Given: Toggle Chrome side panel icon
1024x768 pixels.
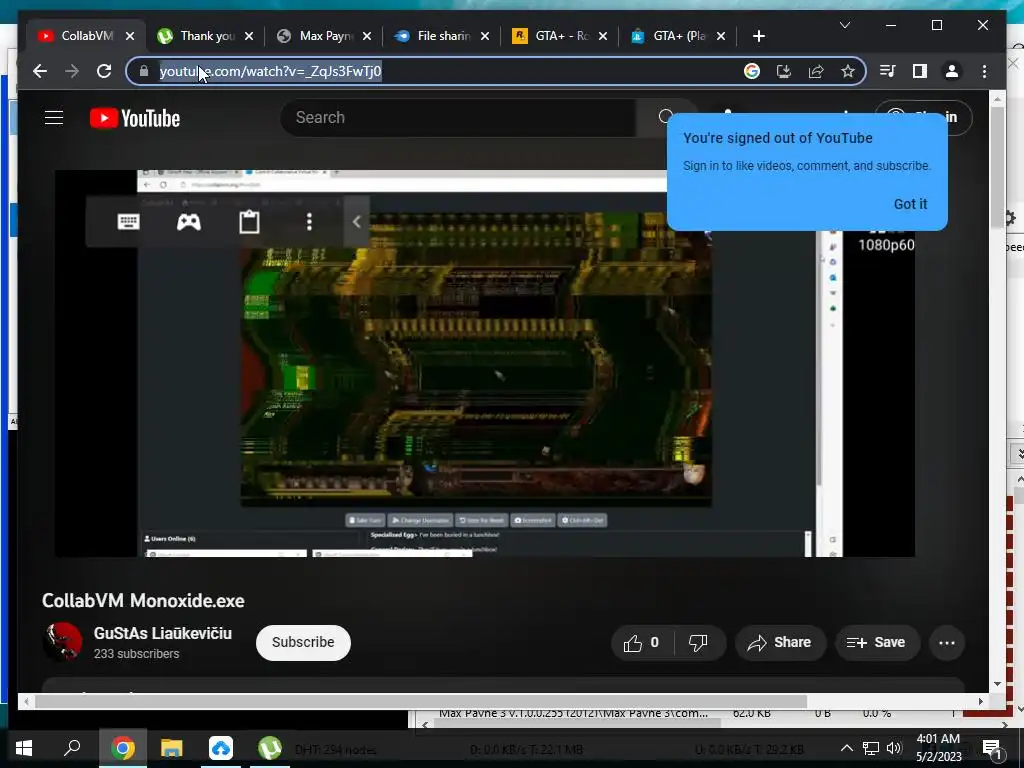Looking at the screenshot, I should 920,71.
